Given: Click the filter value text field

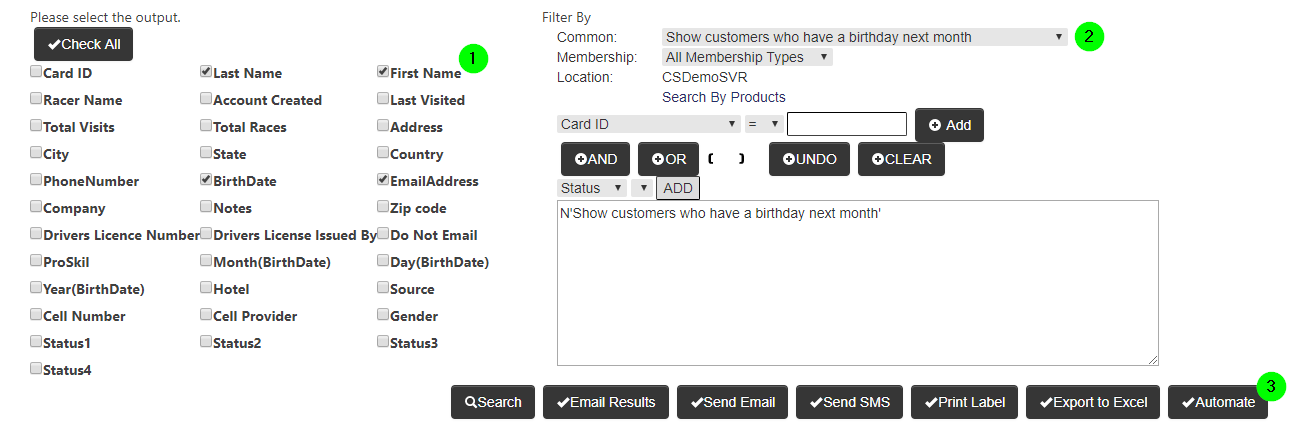Looking at the screenshot, I should click(847, 124).
